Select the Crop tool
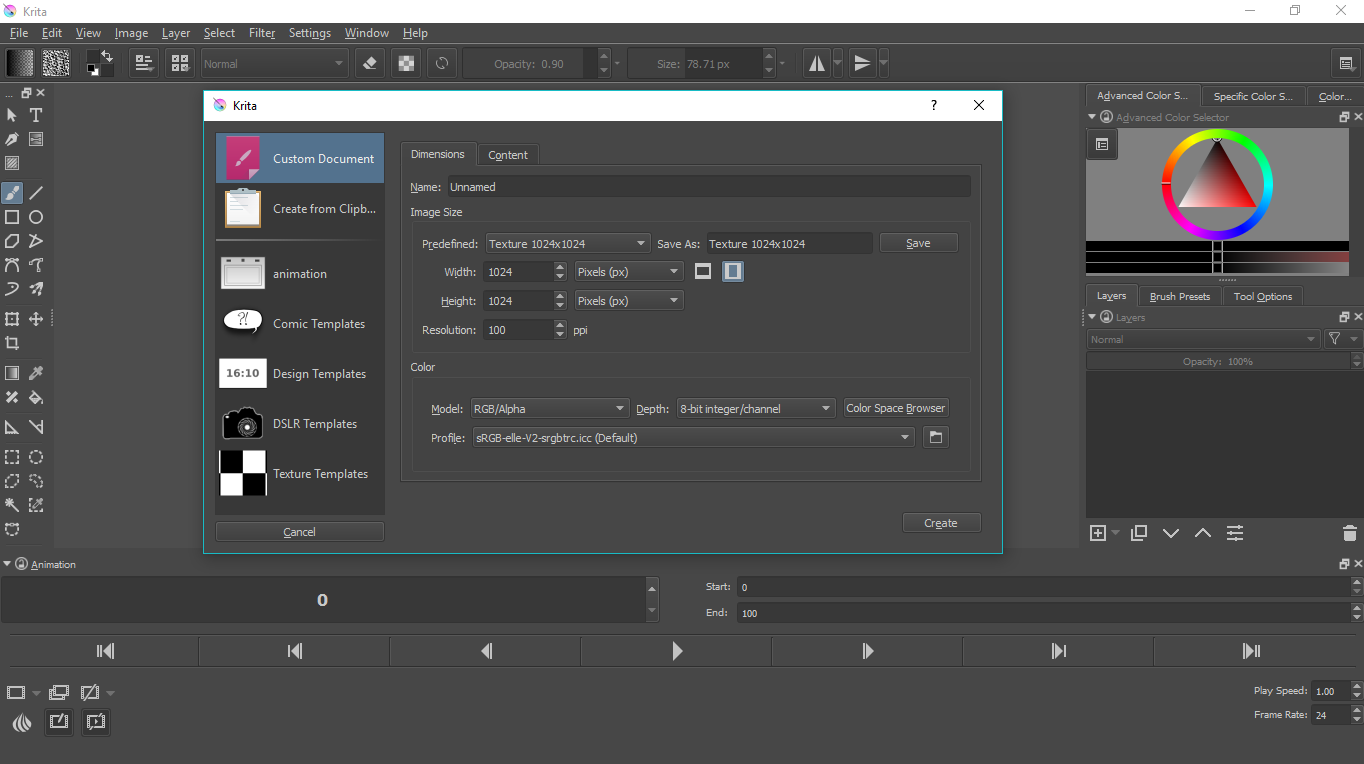 [x=12, y=343]
